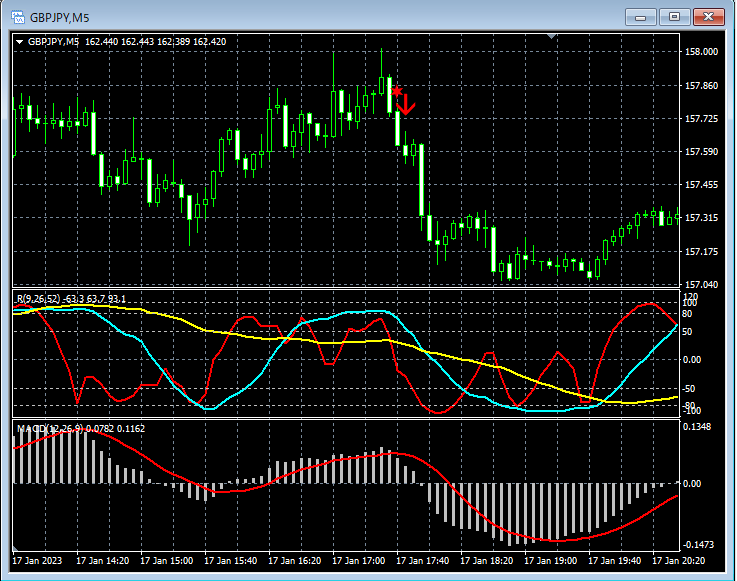Click the 0.00 level on MACD scale
The height and width of the screenshot is (581, 737).
(x=691, y=484)
